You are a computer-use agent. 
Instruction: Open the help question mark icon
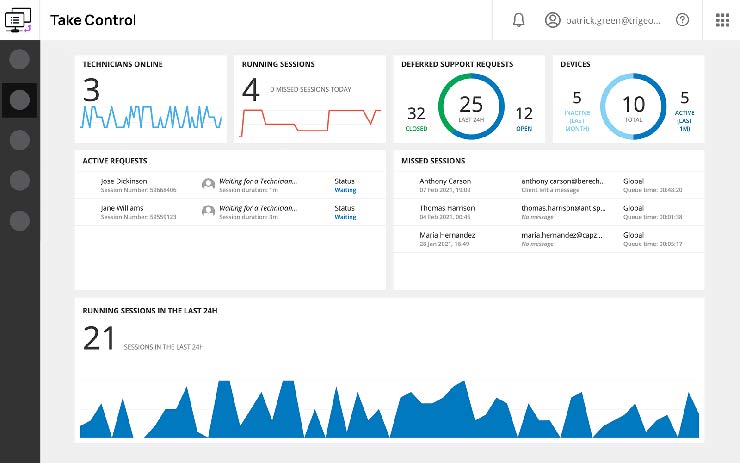tap(683, 20)
